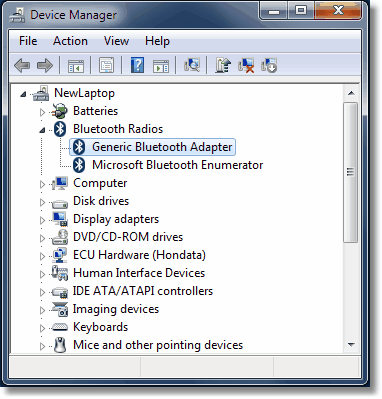Close the Device Manager window
Viewport: 382px width, 399px height.
[x=338, y=11]
